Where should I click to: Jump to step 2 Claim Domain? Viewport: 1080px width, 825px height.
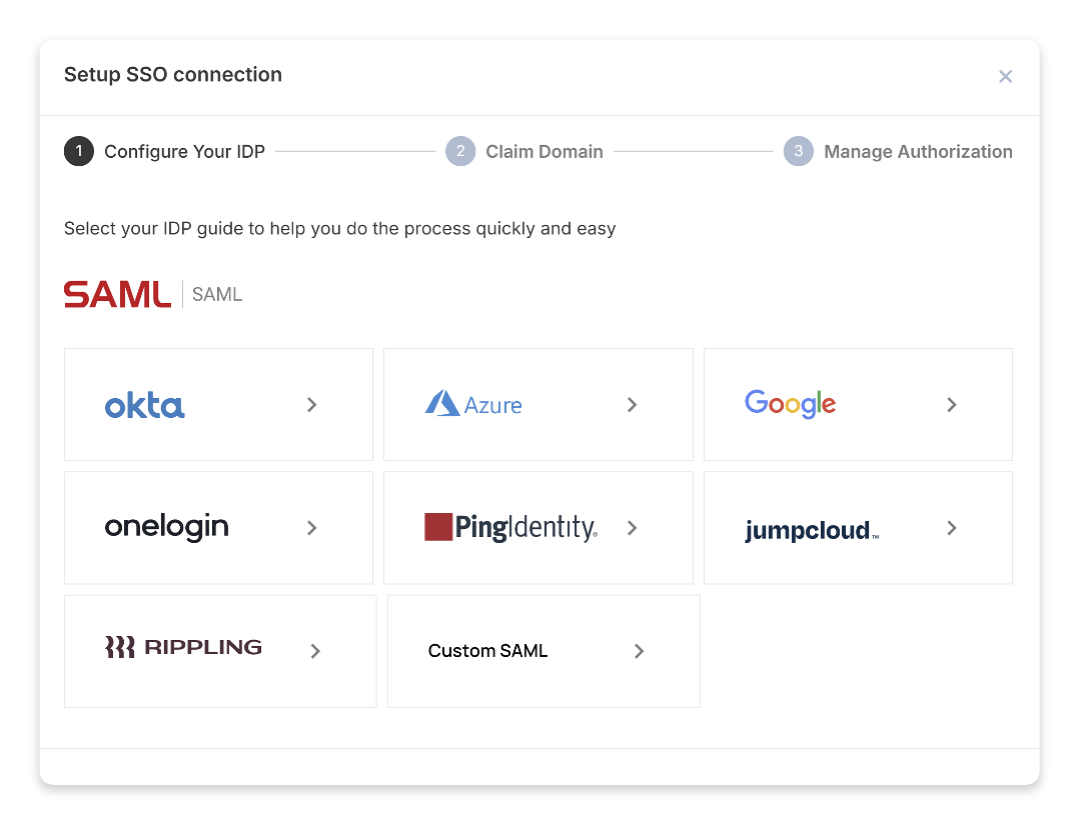point(544,151)
